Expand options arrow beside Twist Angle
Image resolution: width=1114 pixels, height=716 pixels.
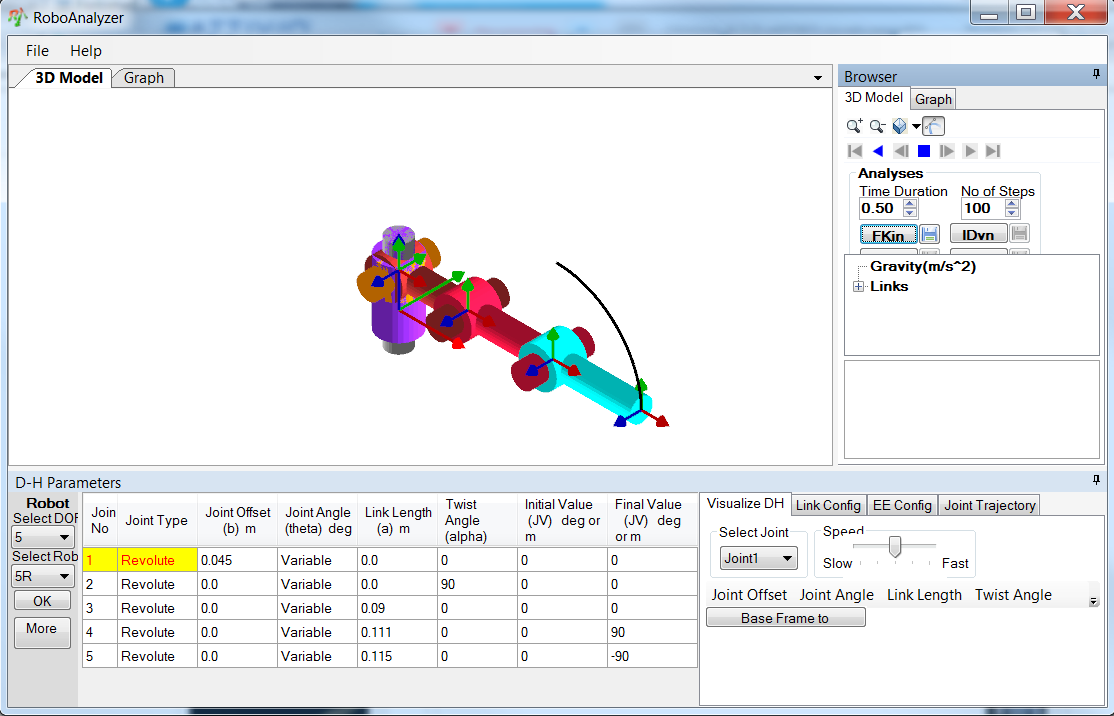coord(1093,602)
